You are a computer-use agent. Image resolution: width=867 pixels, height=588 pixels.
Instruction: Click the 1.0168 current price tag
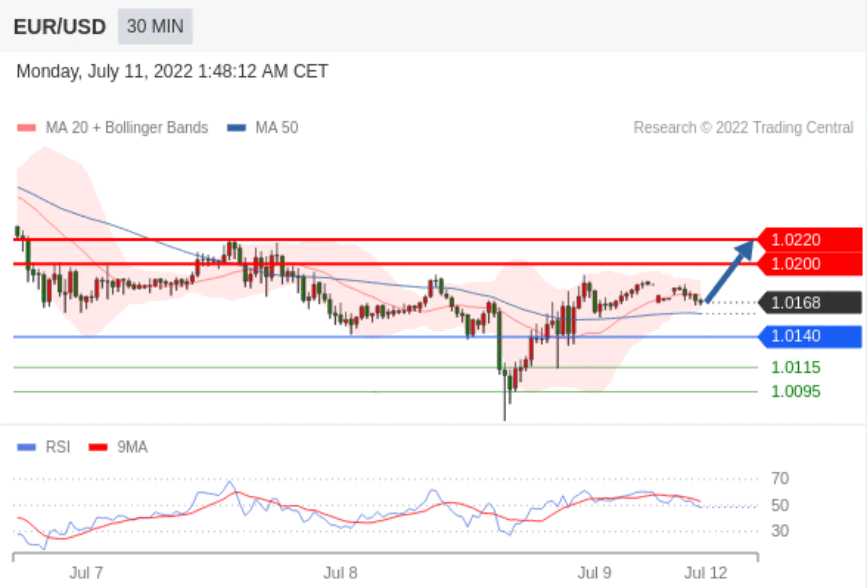click(x=809, y=303)
